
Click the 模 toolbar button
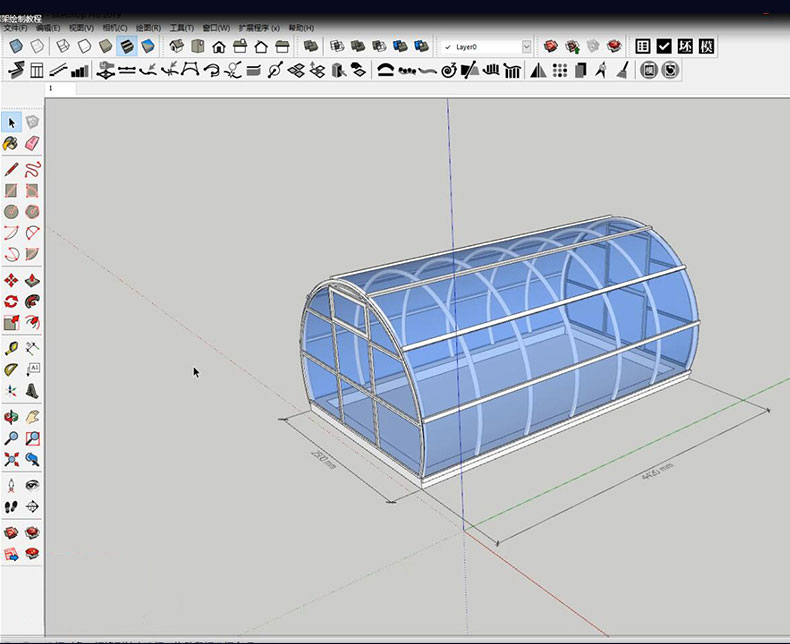click(x=706, y=46)
